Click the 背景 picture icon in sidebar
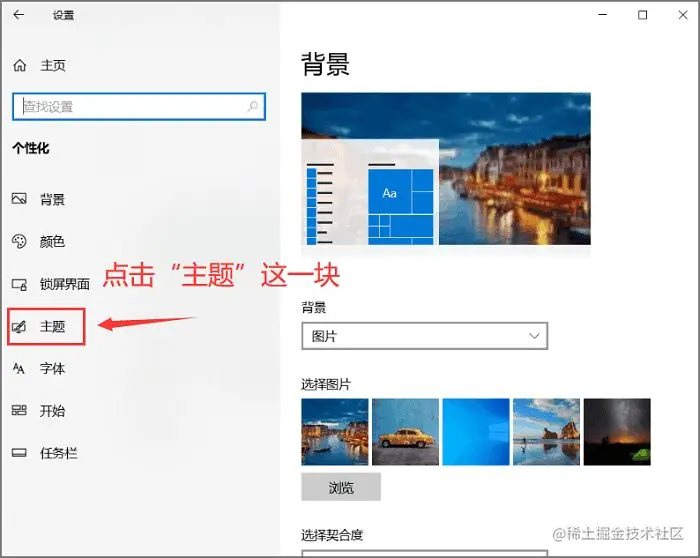 pos(19,198)
